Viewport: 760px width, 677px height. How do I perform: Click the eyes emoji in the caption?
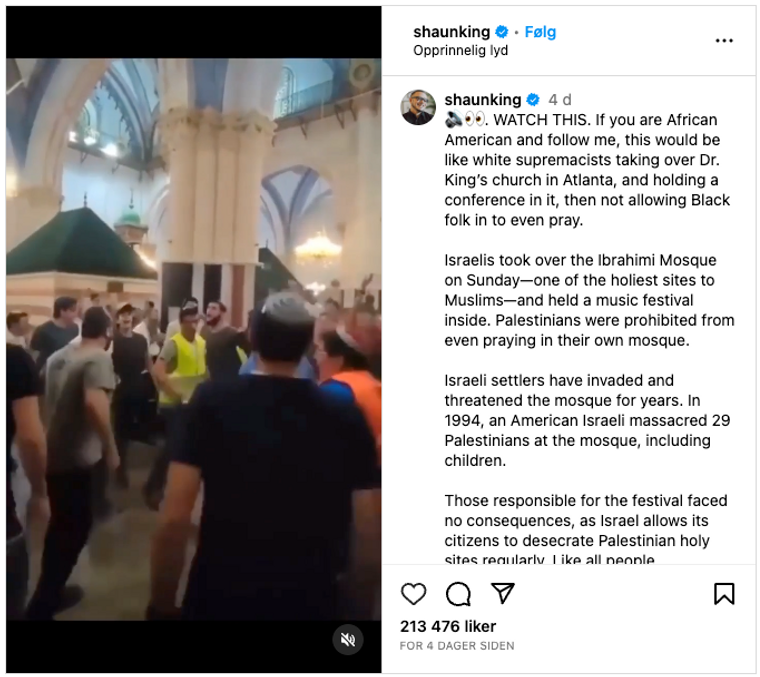click(x=475, y=119)
